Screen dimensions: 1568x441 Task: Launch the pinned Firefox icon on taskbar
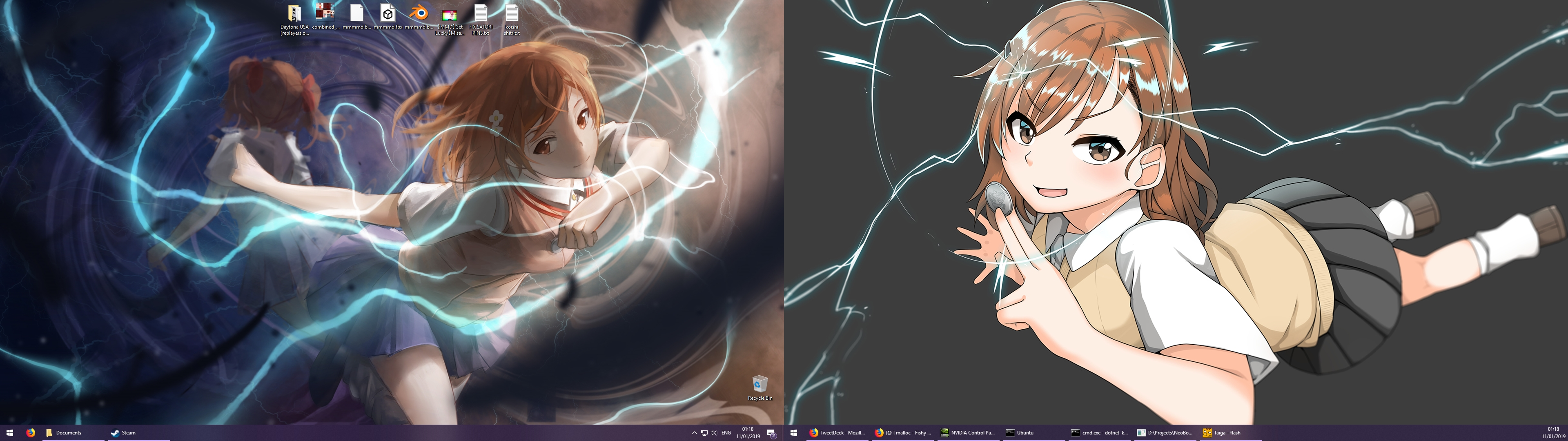[31, 433]
